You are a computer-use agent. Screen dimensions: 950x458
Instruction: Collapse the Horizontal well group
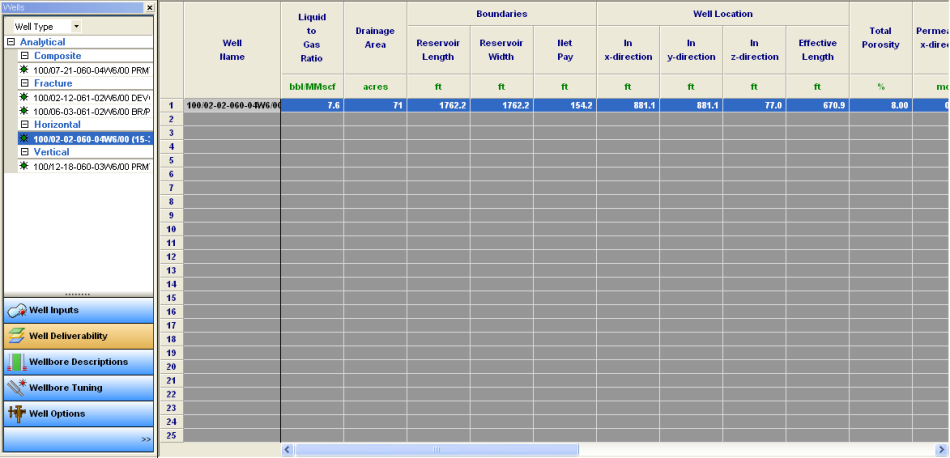[25, 125]
